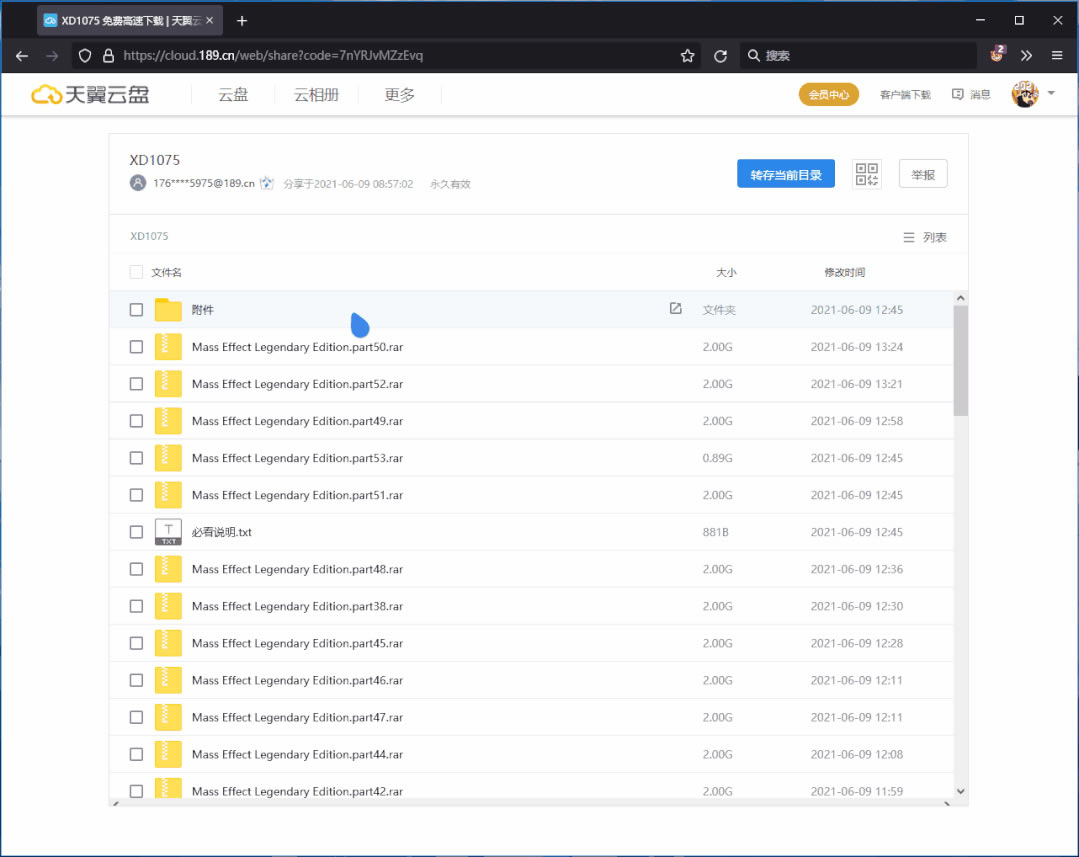Click the browser forward arrow
The image size is (1079, 857).
coord(52,56)
